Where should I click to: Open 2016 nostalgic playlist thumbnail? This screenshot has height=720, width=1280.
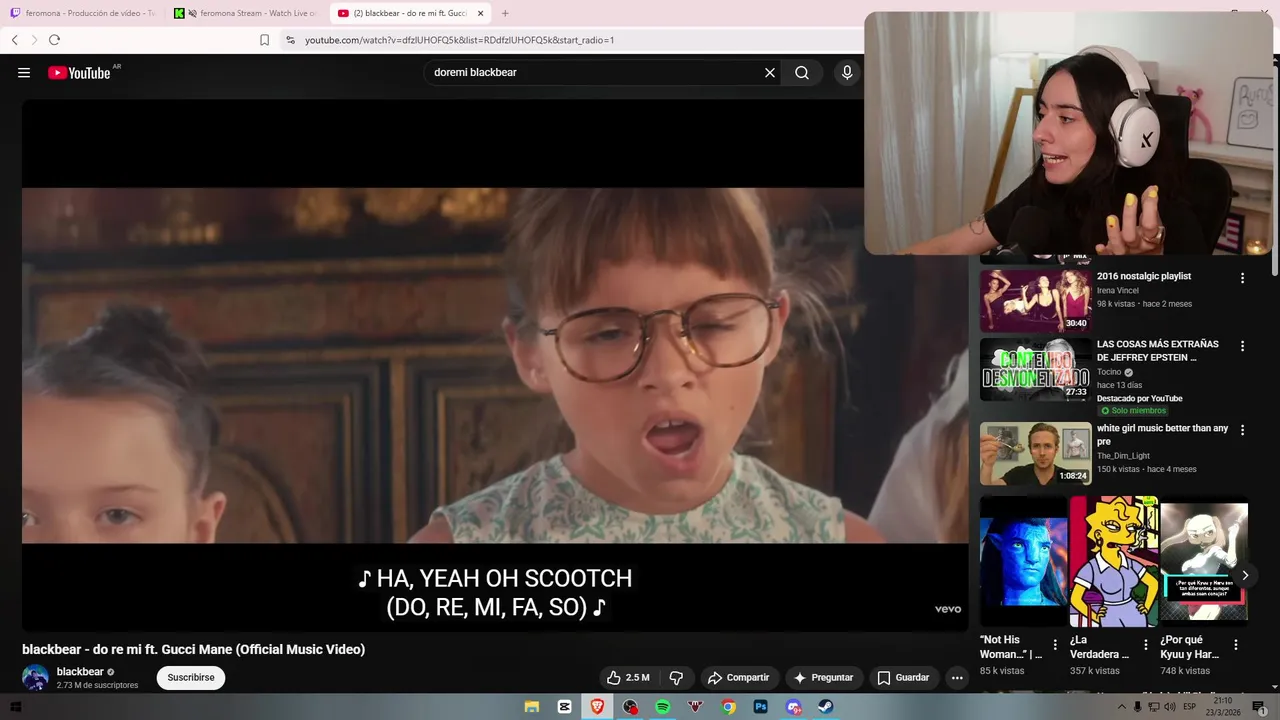(1035, 300)
